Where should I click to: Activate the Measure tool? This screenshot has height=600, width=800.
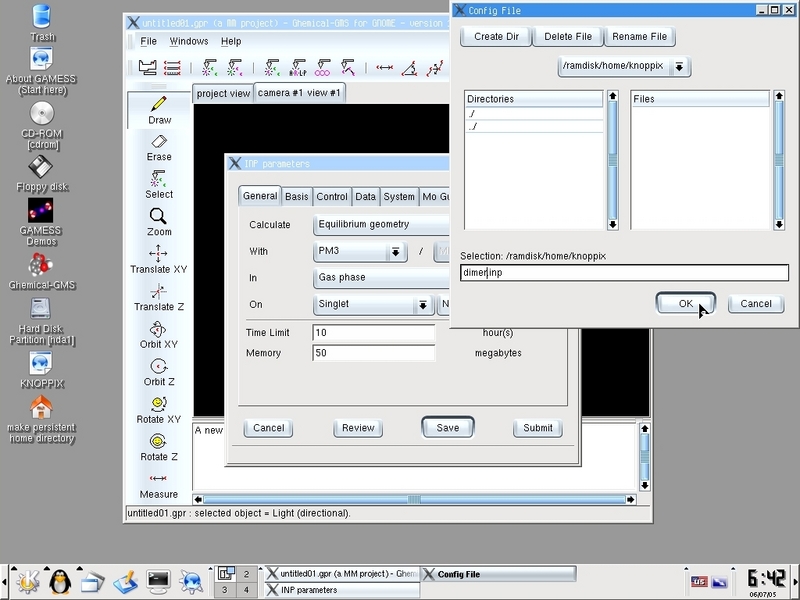point(159,484)
